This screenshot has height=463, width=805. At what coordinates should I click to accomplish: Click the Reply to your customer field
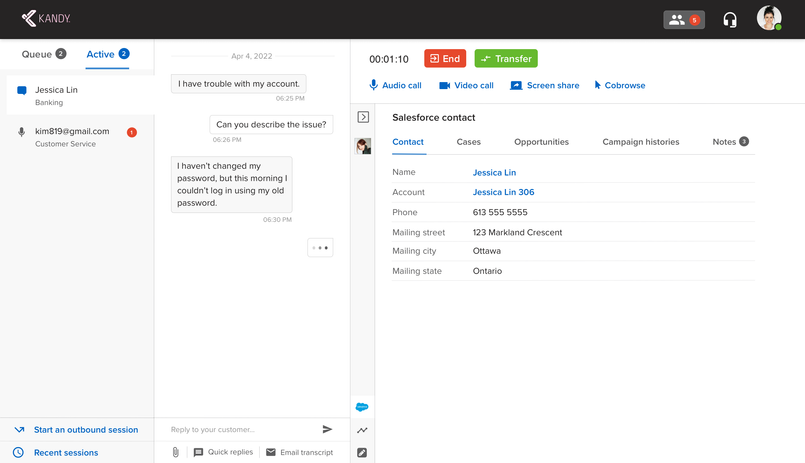(x=241, y=429)
